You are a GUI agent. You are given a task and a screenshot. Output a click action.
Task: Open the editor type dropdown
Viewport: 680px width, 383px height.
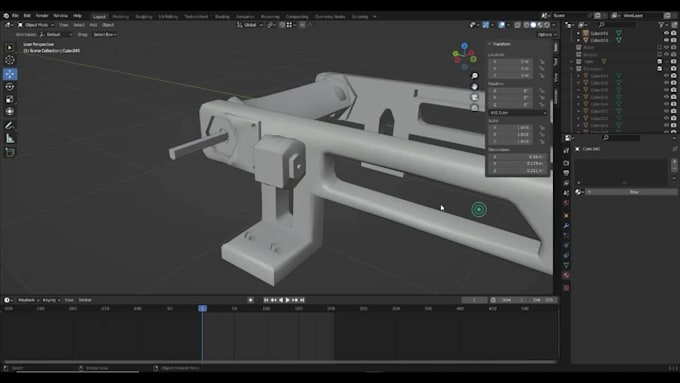pyautogui.click(x=9, y=25)
